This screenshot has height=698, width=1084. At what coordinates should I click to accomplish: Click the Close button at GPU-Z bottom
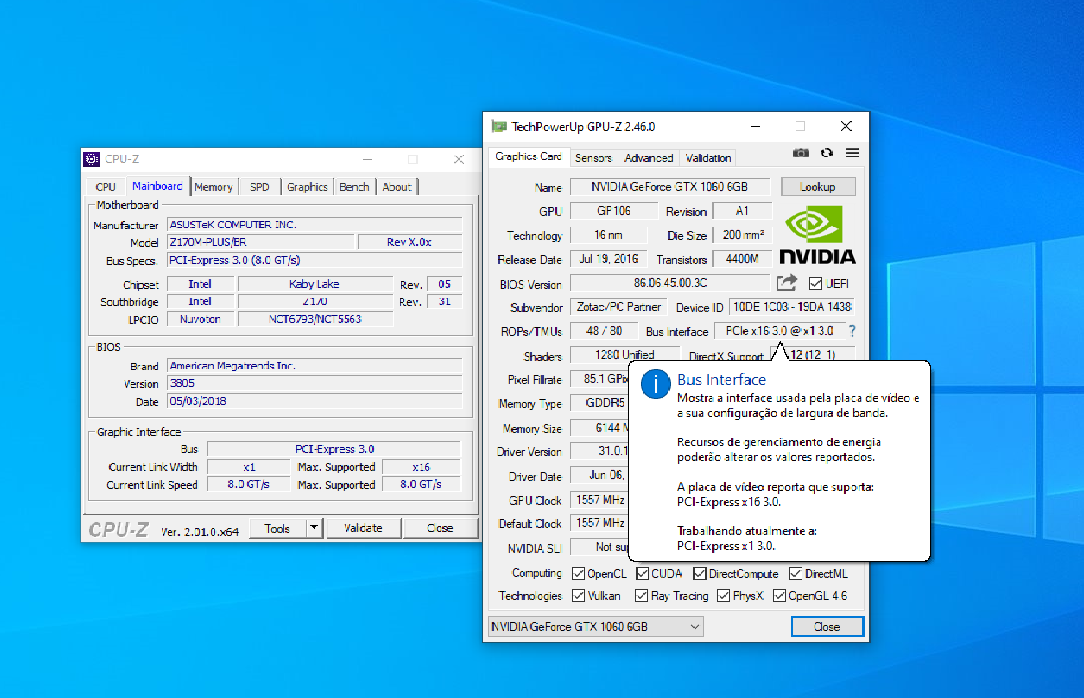tap(827, 627)
